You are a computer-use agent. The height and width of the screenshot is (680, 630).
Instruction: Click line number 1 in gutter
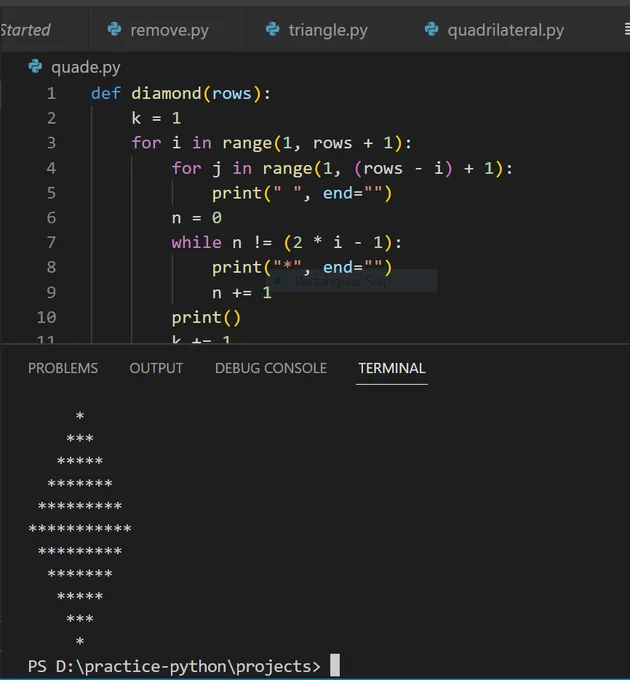51,93
